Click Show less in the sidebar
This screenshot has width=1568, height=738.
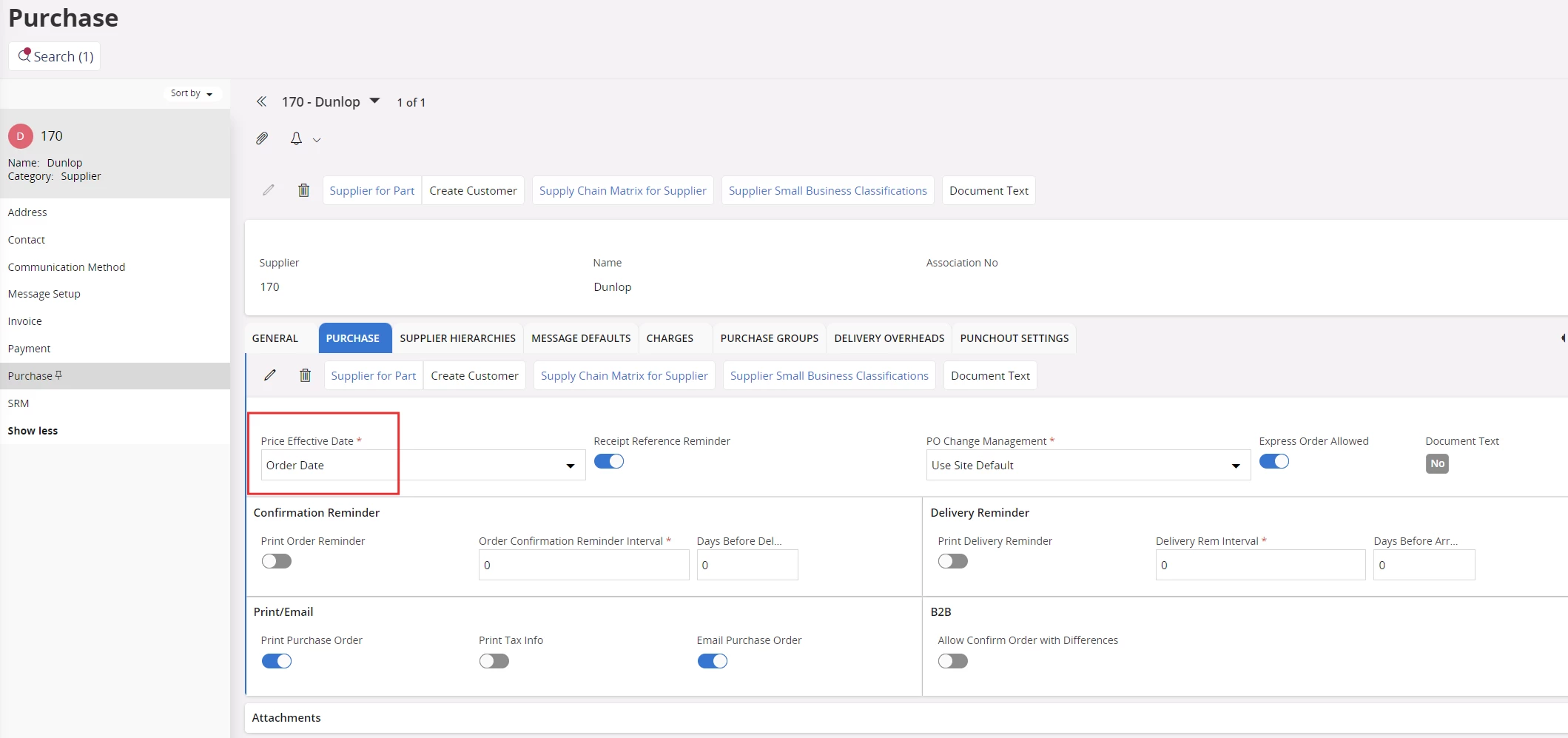[33, 431]
